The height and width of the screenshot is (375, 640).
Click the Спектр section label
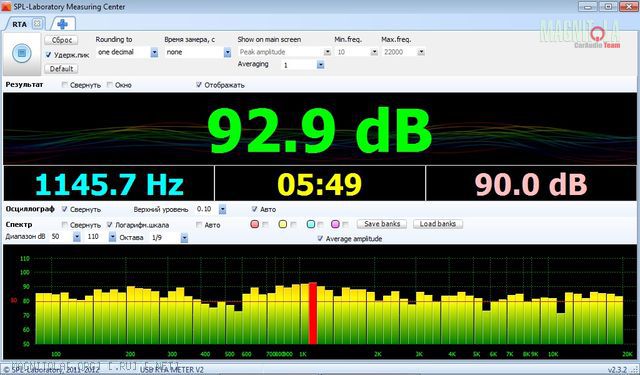19,224
